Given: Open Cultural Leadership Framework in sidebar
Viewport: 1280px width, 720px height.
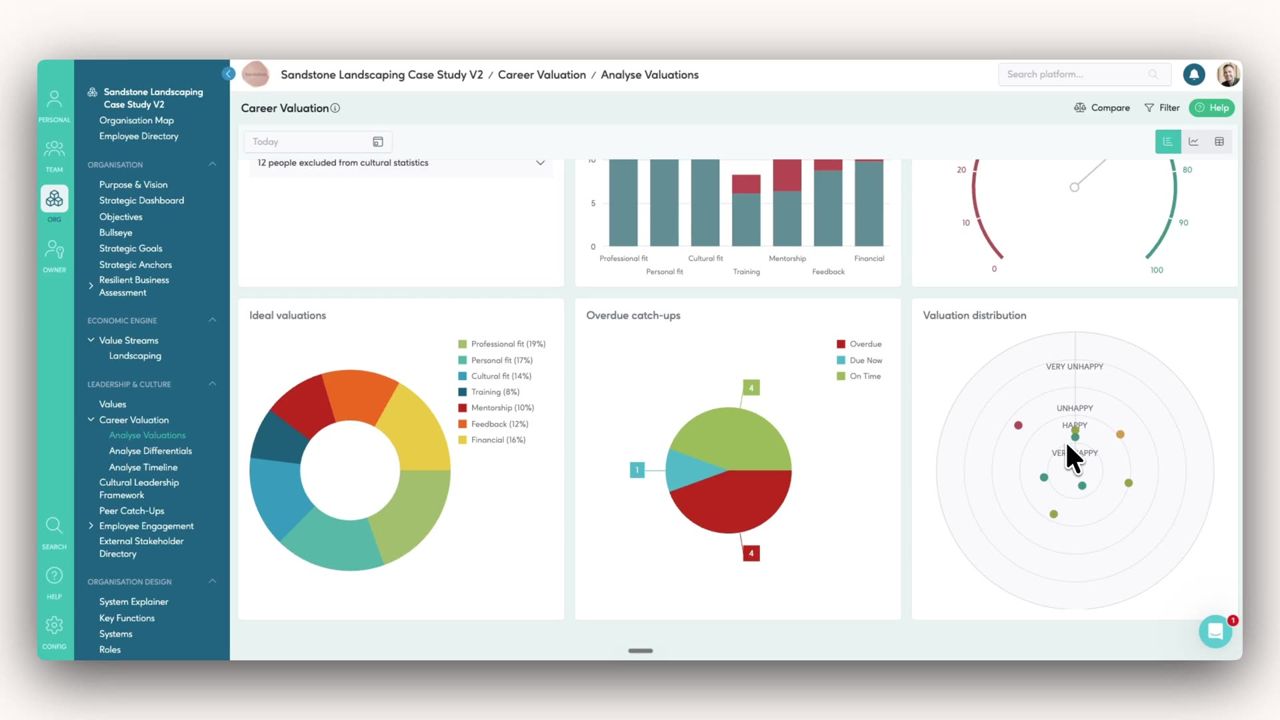Looking at the screenshot, I should [139, 488].
